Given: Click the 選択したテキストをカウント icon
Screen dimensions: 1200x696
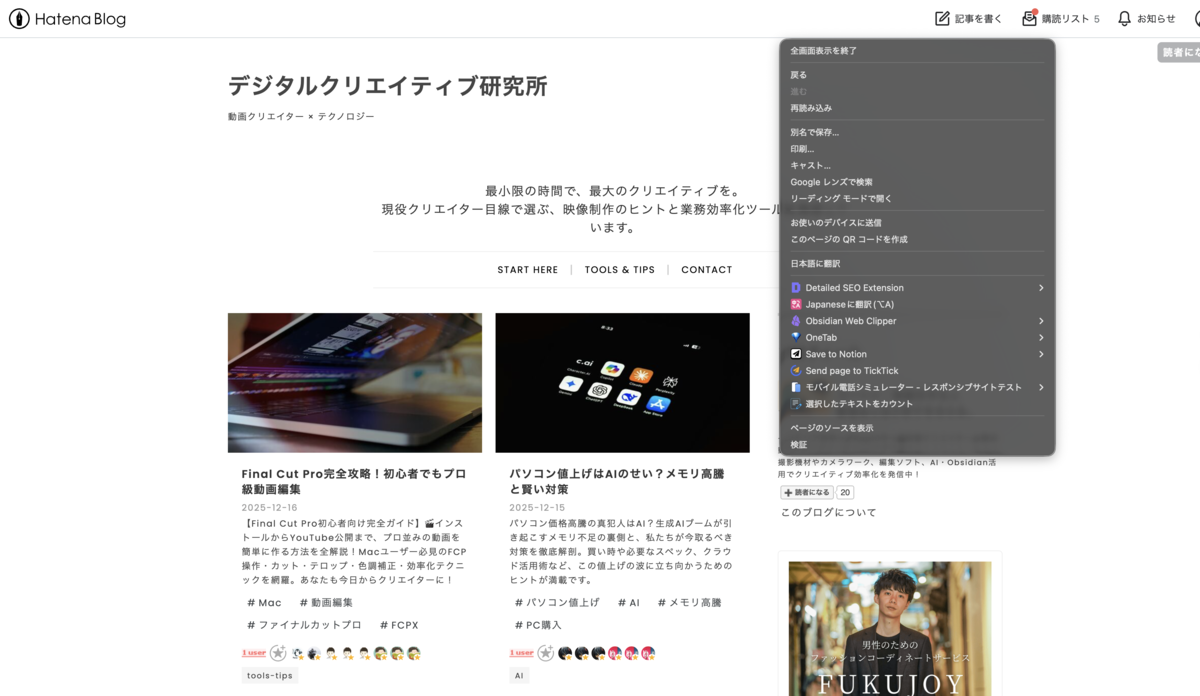Looking at the screenshot, I should (795, 403).
